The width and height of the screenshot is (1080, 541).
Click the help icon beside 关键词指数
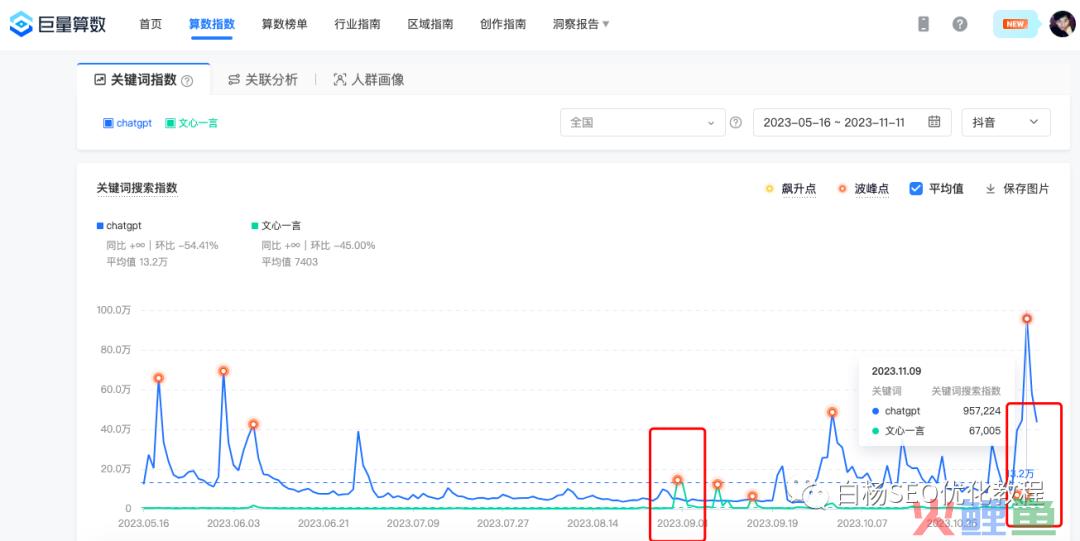(187, 81)
